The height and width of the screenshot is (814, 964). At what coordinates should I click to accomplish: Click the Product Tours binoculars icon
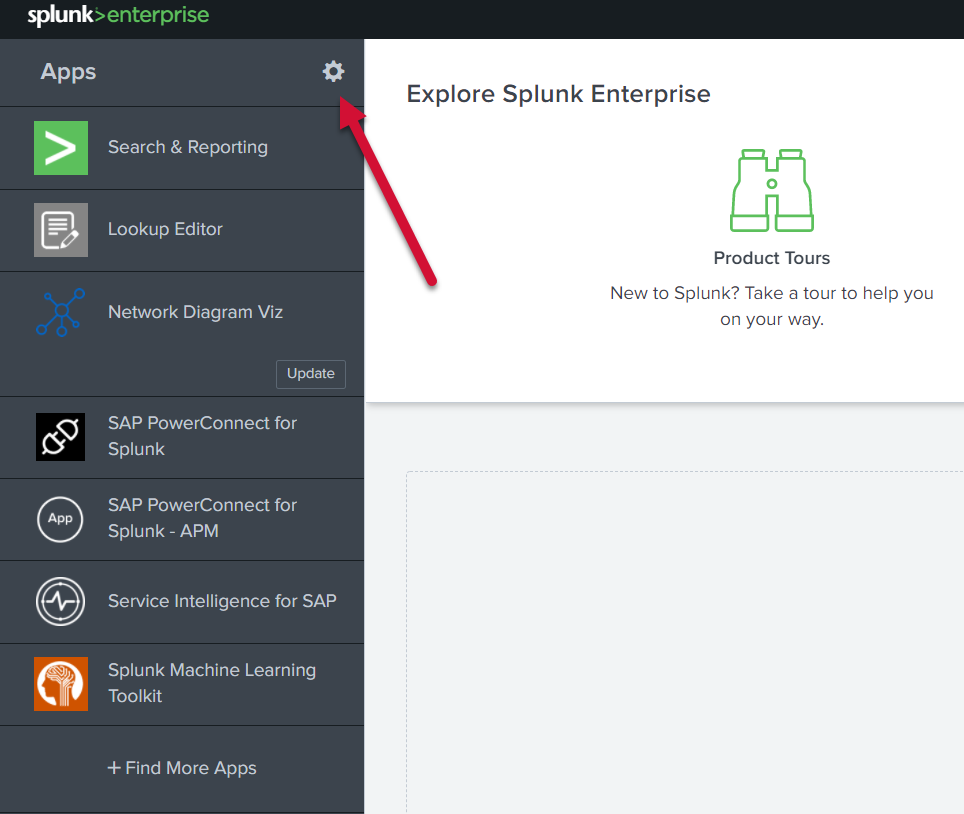pos(771,190)
